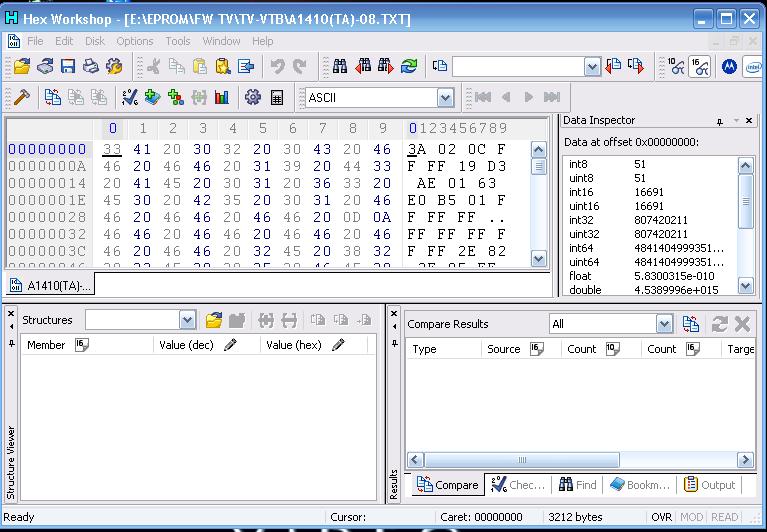Click the offset label 0000000A

click(x=47, y=166)
